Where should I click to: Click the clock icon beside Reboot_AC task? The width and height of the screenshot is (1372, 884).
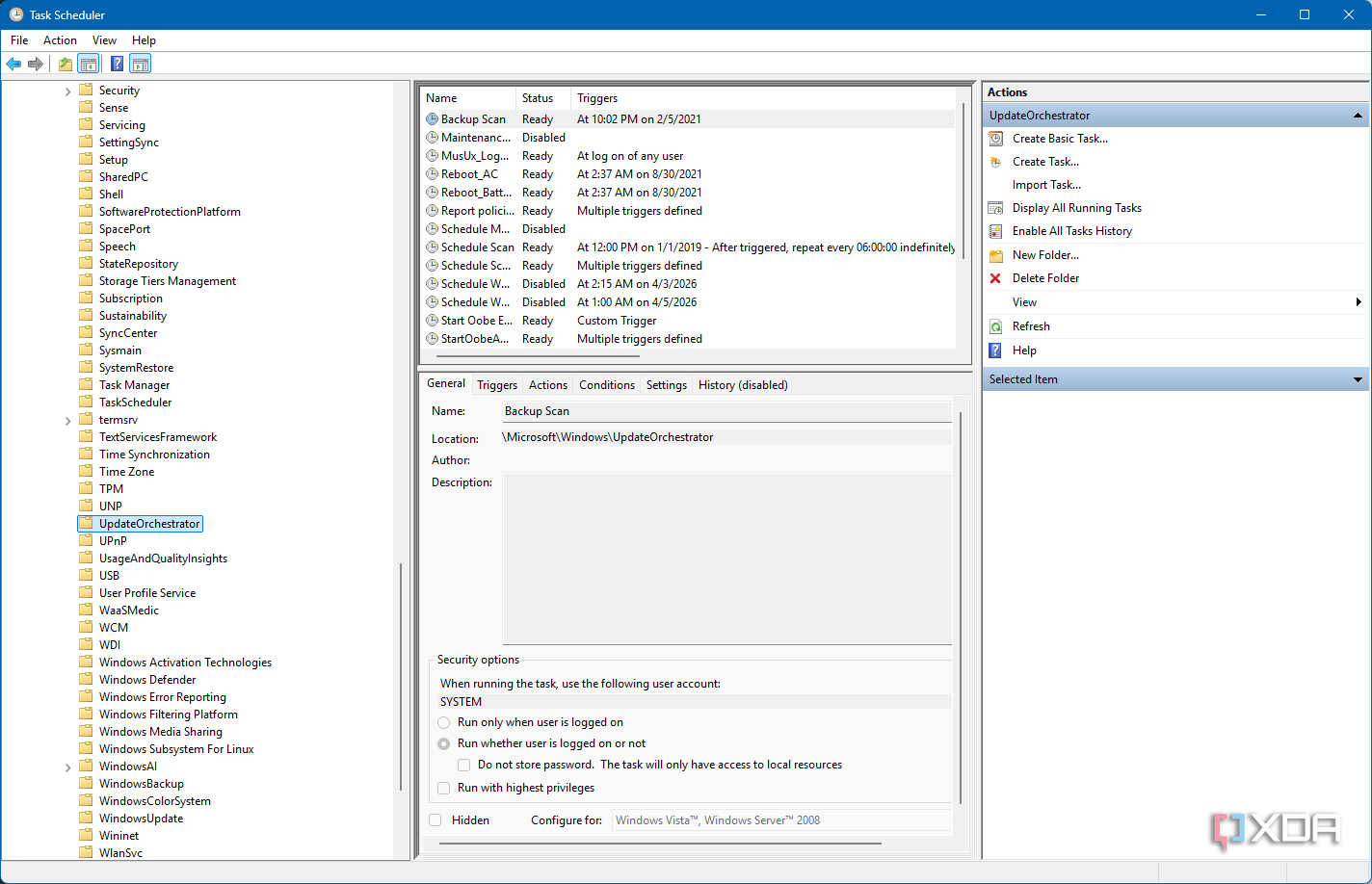coord(433,174)
